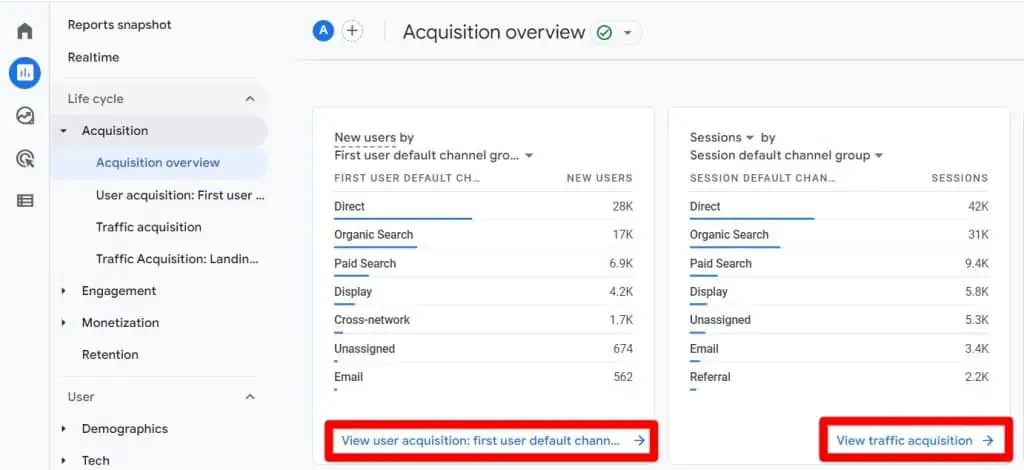
Task: Open the dropdown arrow beside Acquisition overview title
Action: 628,33
